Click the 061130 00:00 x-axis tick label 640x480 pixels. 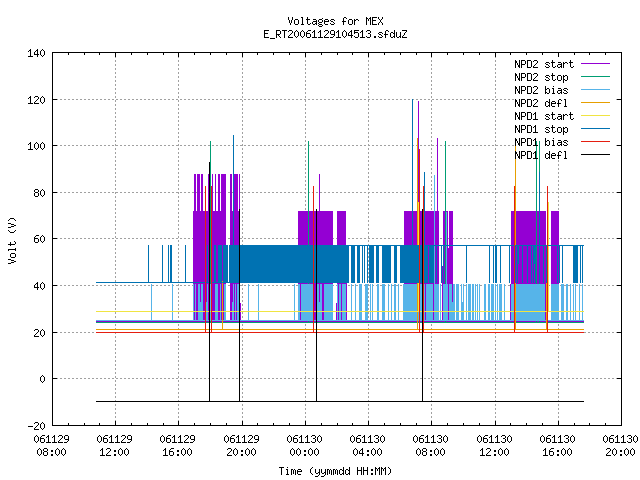point(304,446)
